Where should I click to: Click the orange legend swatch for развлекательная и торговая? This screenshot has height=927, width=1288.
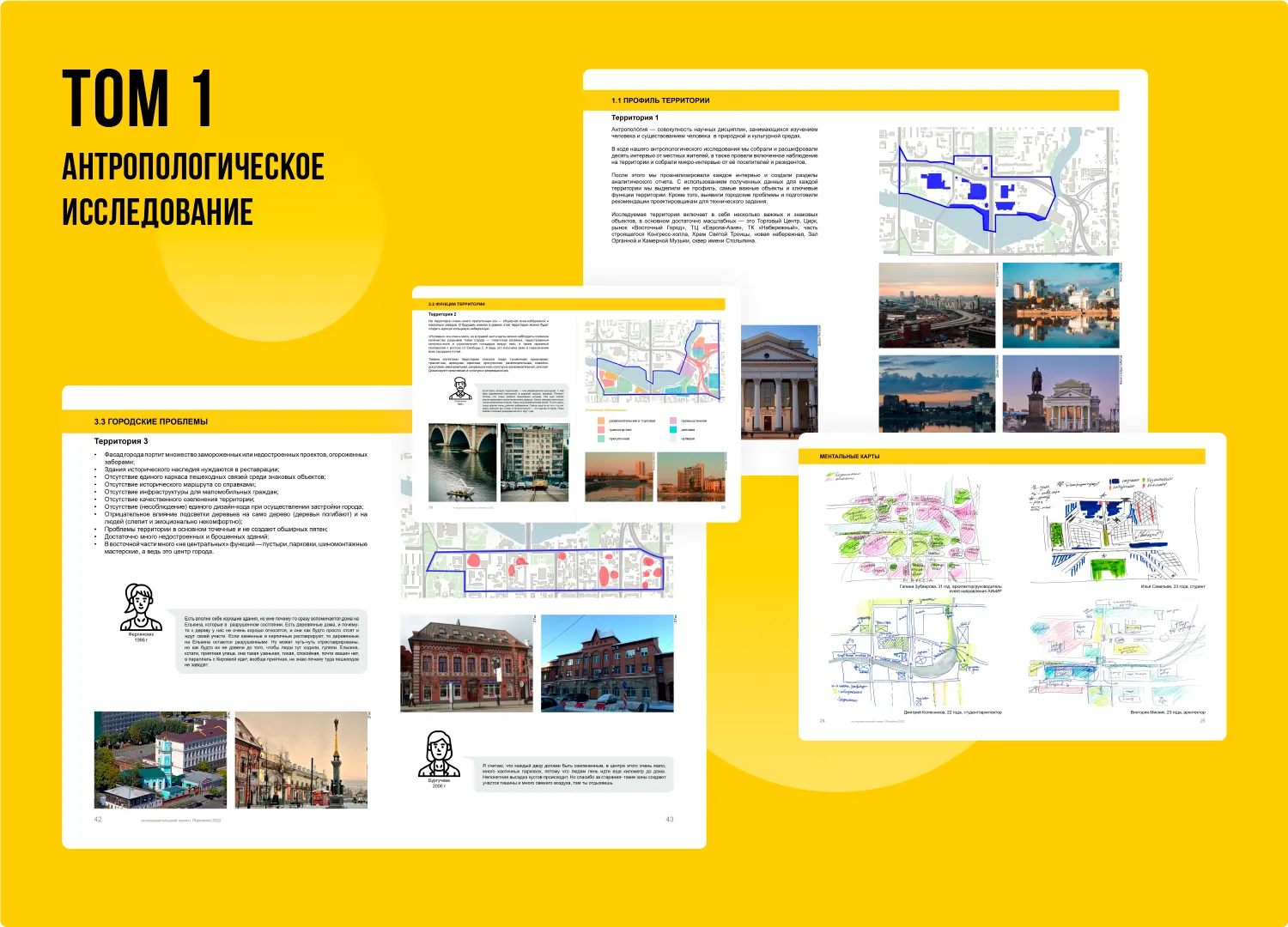pos(601,421)
